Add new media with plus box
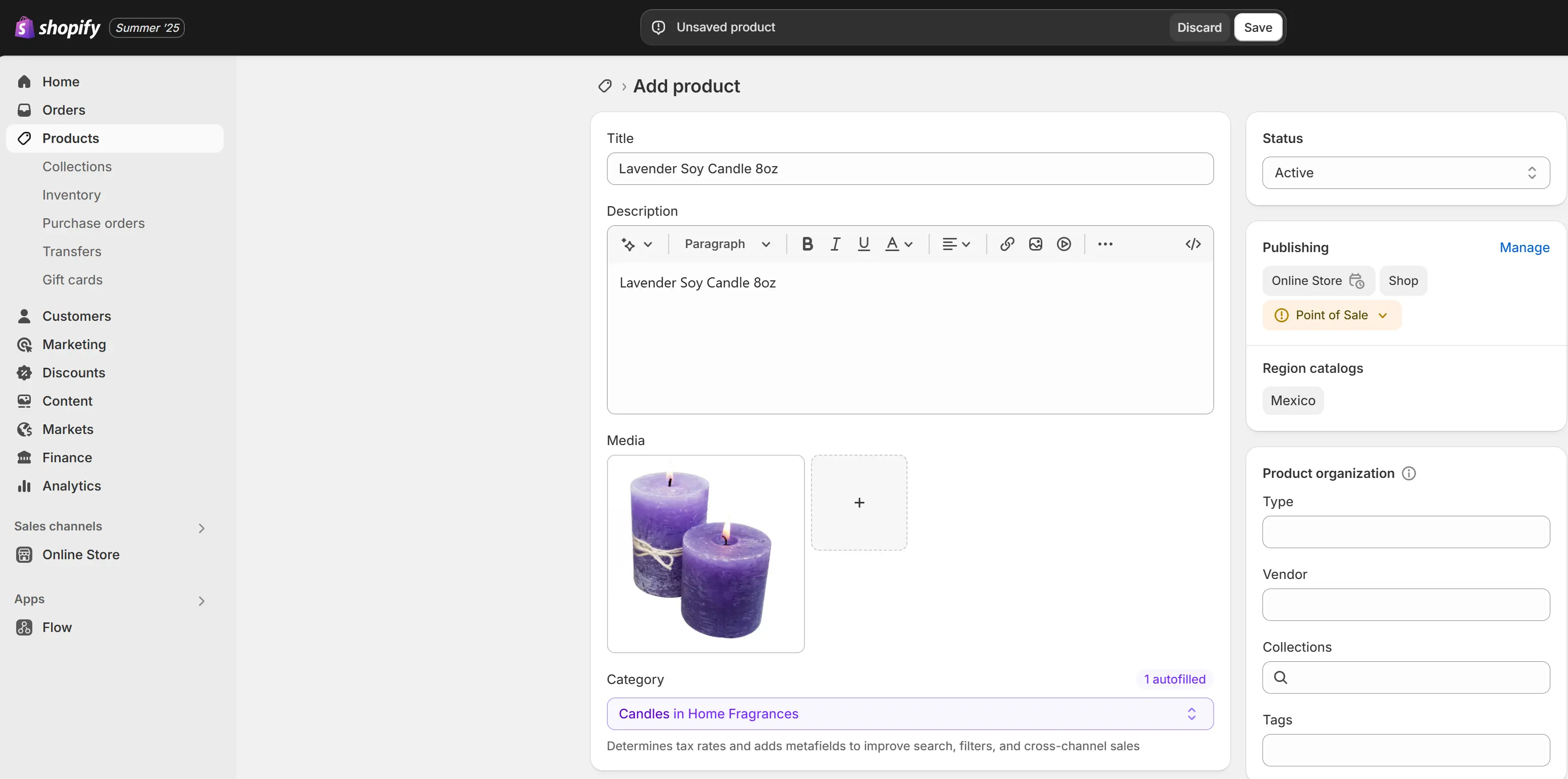The height and width of the screenshot is (779, 1568). 859,503
